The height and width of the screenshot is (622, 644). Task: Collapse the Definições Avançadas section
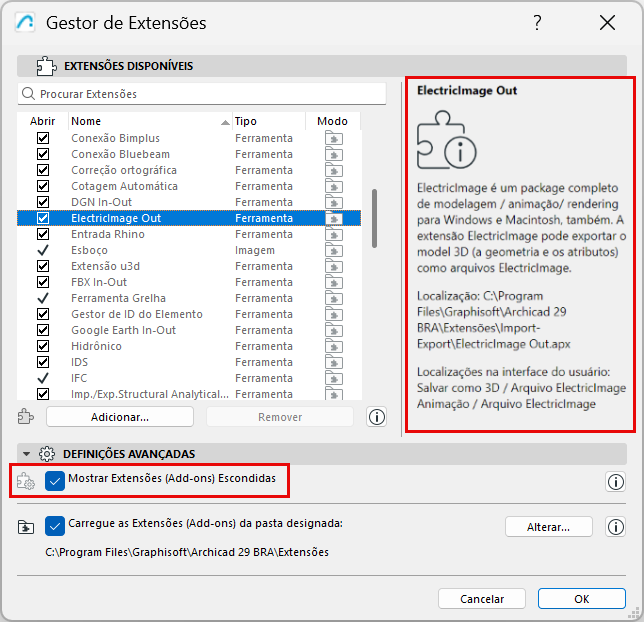(x=27, y=454)
